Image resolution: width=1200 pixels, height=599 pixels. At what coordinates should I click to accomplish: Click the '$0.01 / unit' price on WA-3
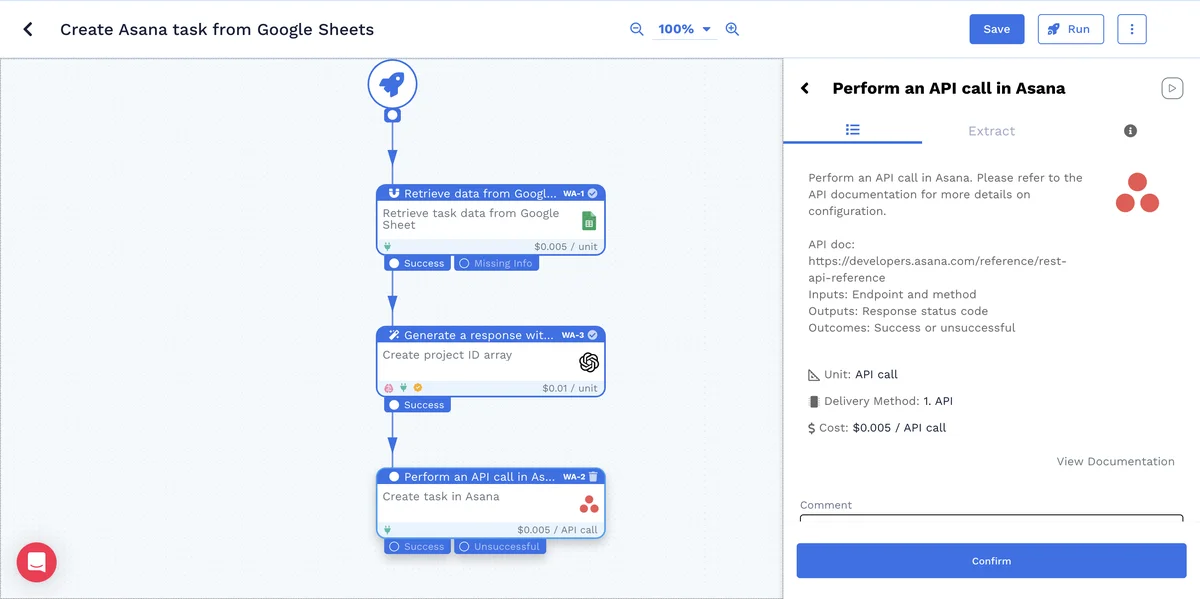(x=570, y=388)
